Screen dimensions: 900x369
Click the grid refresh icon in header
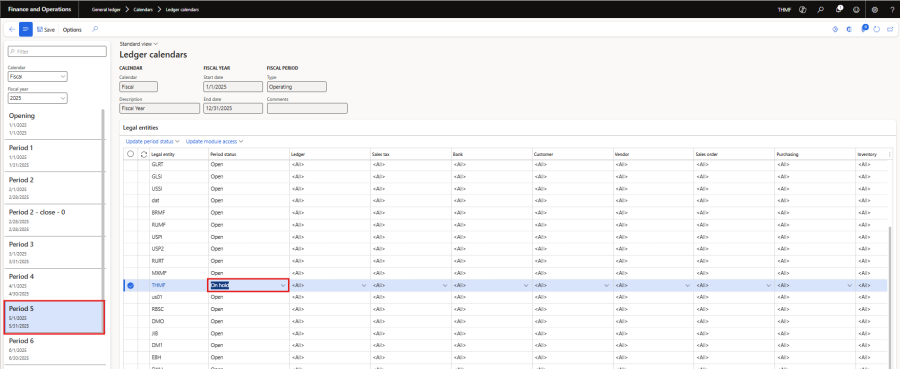[143, 154]
